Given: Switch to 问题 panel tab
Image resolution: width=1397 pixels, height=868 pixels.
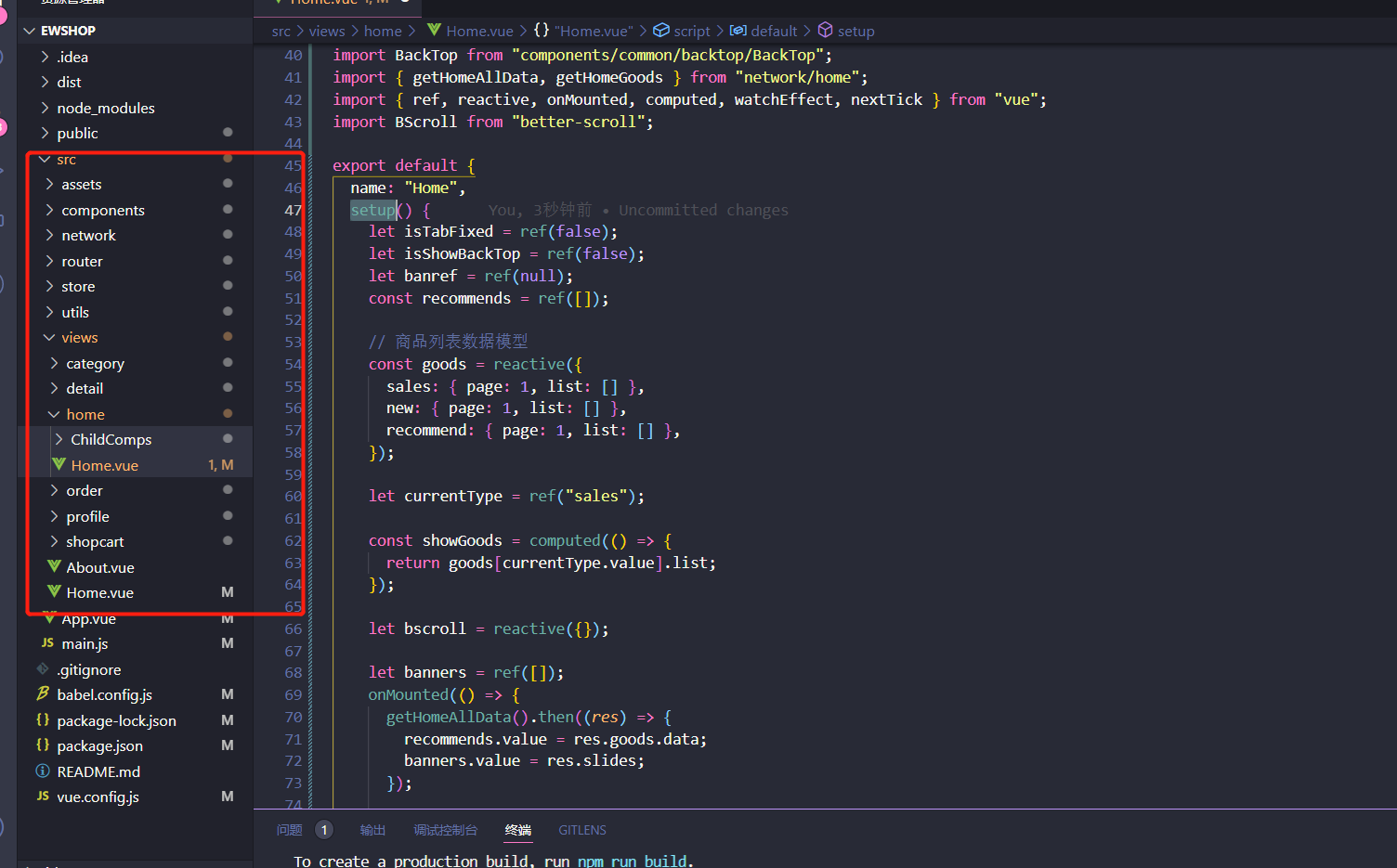Looking at the screenshot, I should [290, 830].
